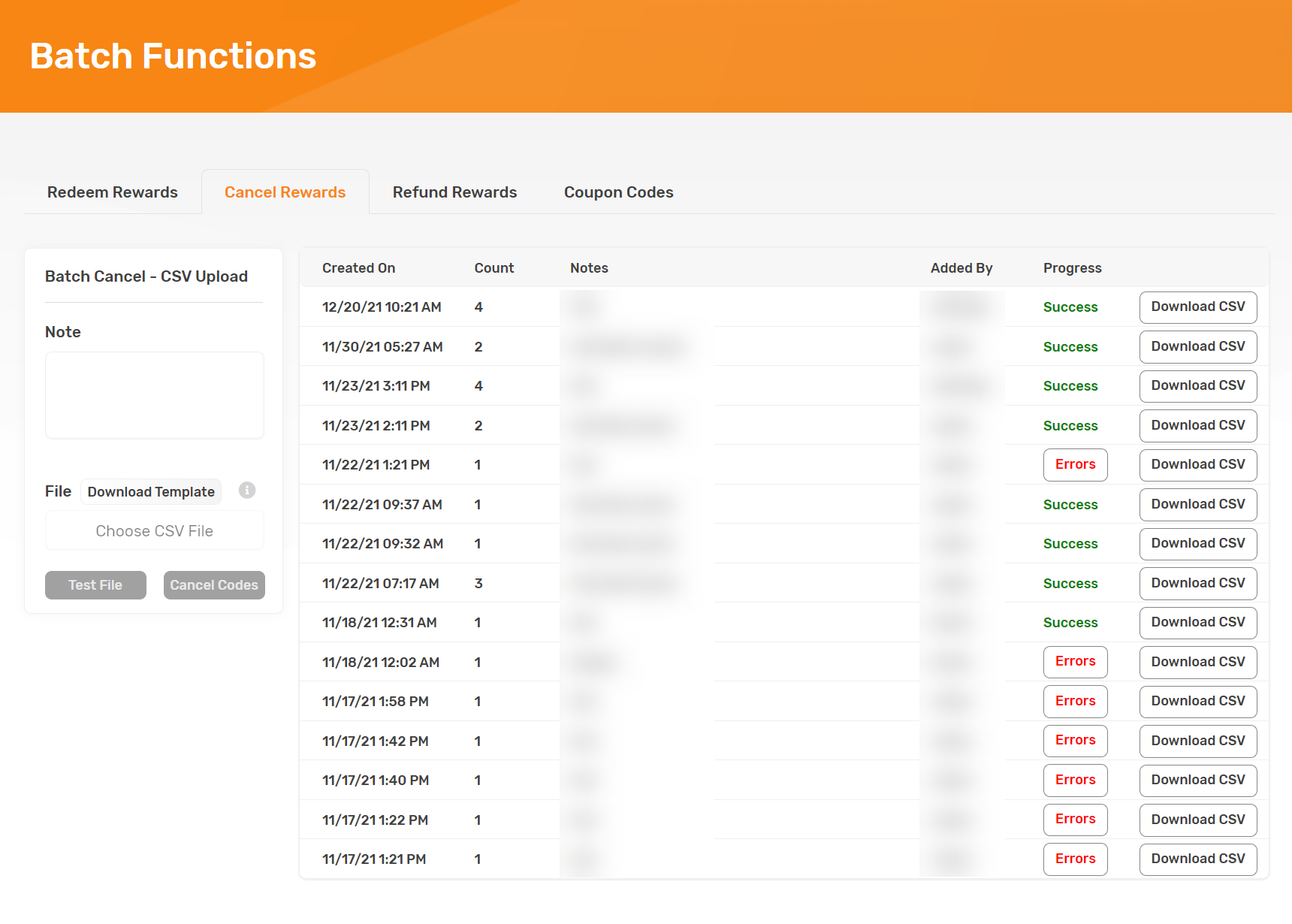Click the info icon beside Download Template

pyautogui.click(x=247, y=491)
